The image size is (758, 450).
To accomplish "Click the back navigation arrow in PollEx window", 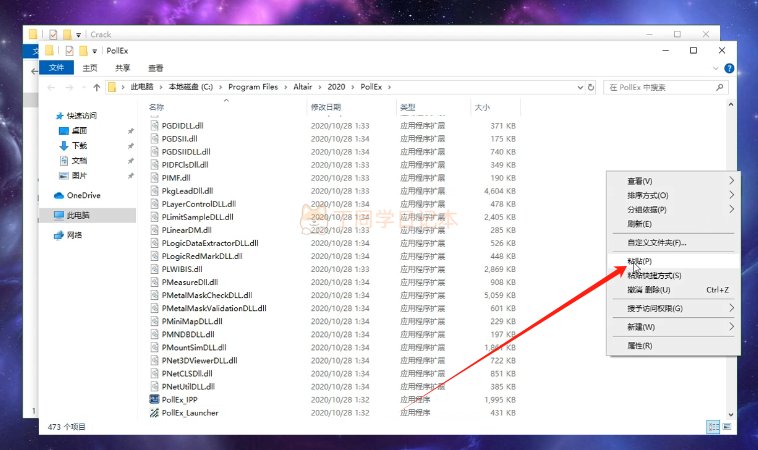I will click(51, 87).
